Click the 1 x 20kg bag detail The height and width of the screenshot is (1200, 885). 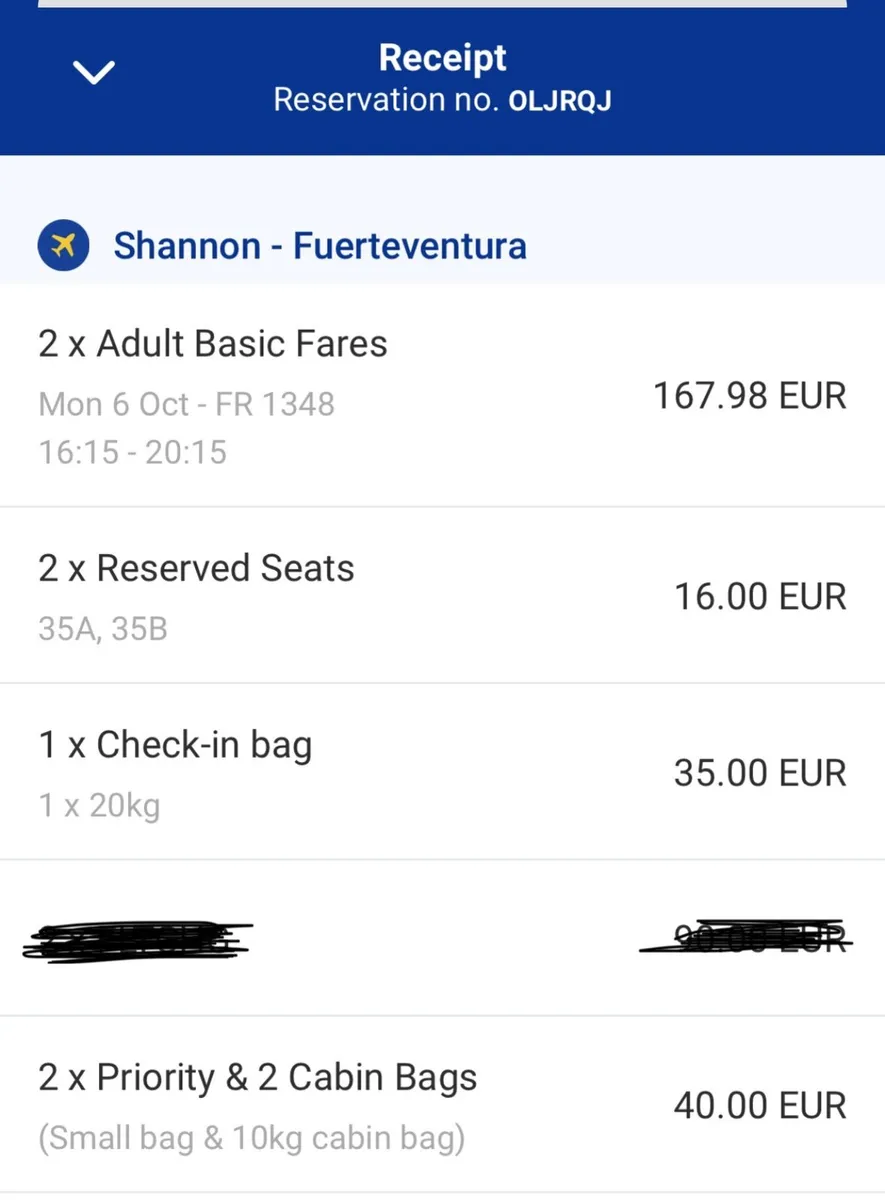coord(99,806)
